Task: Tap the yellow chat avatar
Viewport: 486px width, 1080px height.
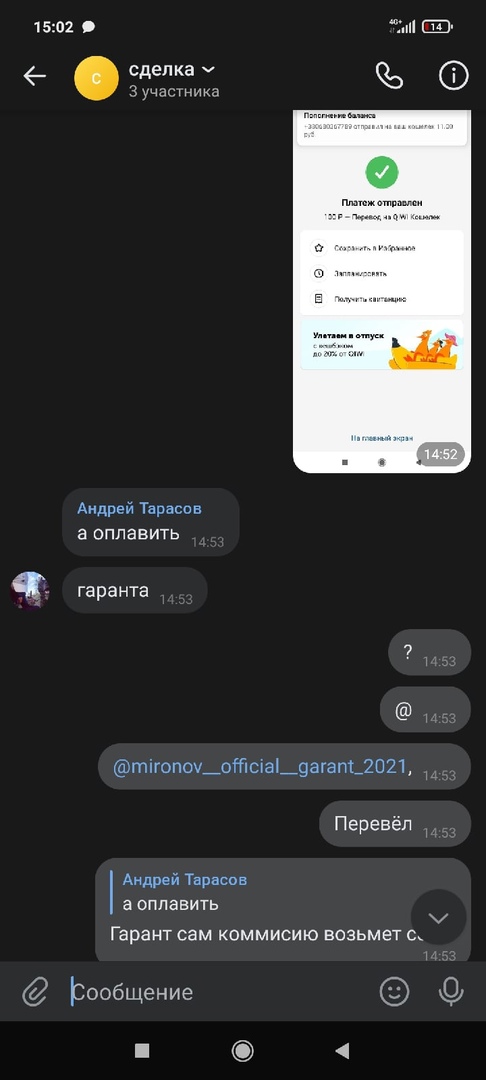Action: coord(96,78)
